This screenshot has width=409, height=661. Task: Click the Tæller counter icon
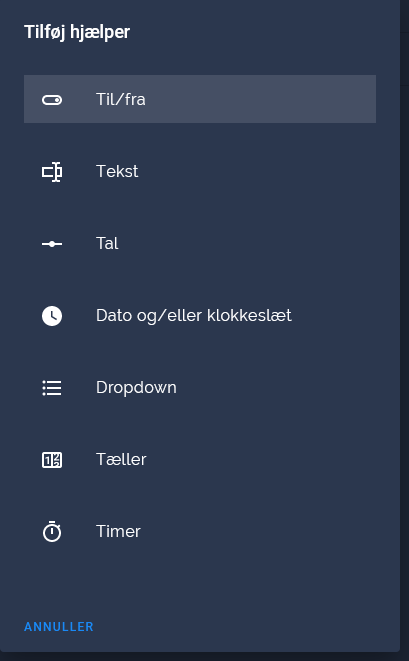coord(52,460)
